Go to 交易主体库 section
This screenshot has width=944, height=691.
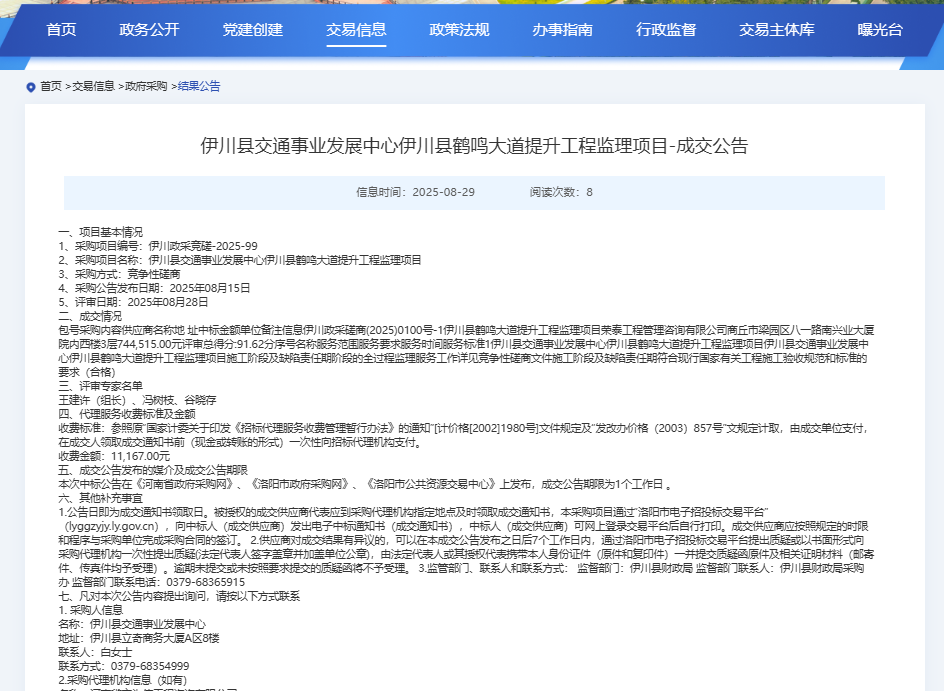pos(777,29)
